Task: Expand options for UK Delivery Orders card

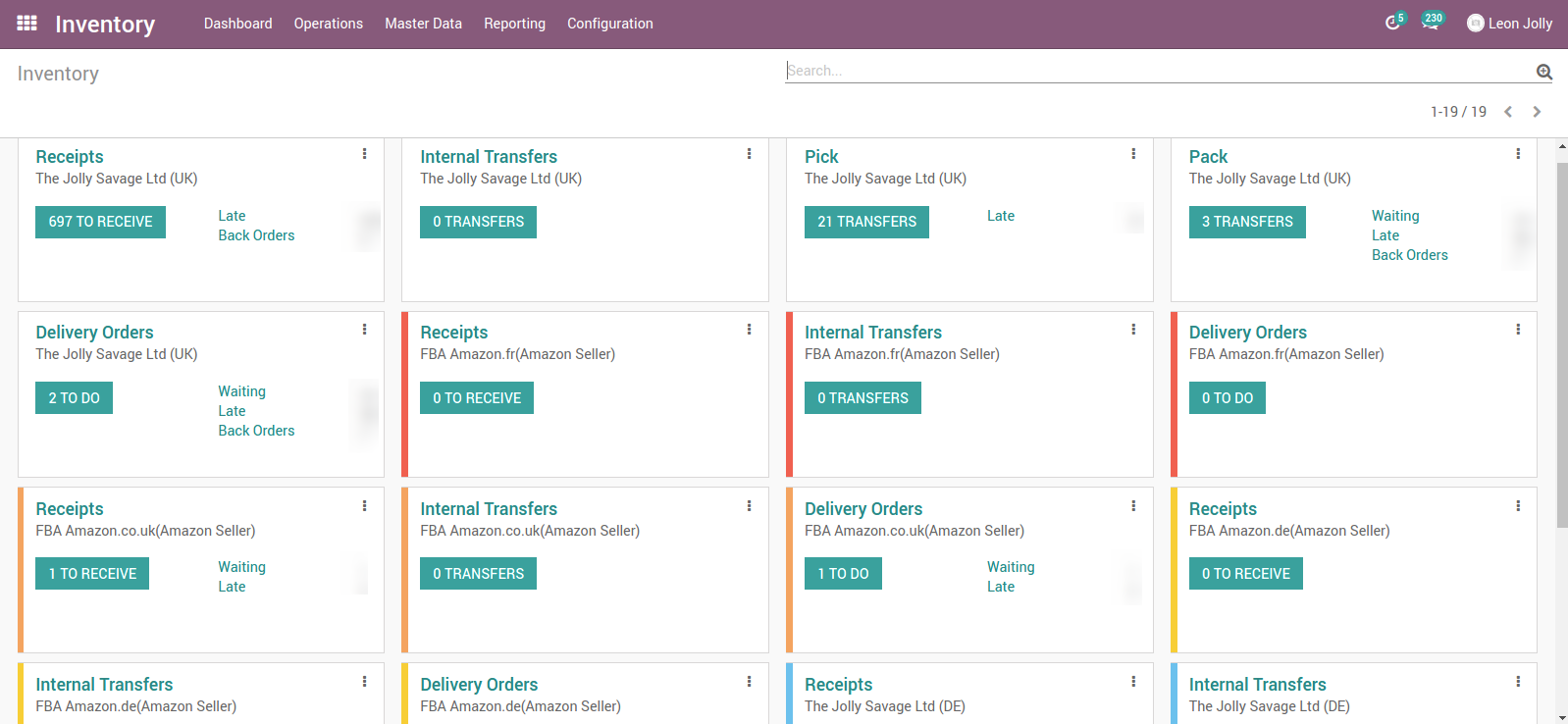Action: [364, 330]
